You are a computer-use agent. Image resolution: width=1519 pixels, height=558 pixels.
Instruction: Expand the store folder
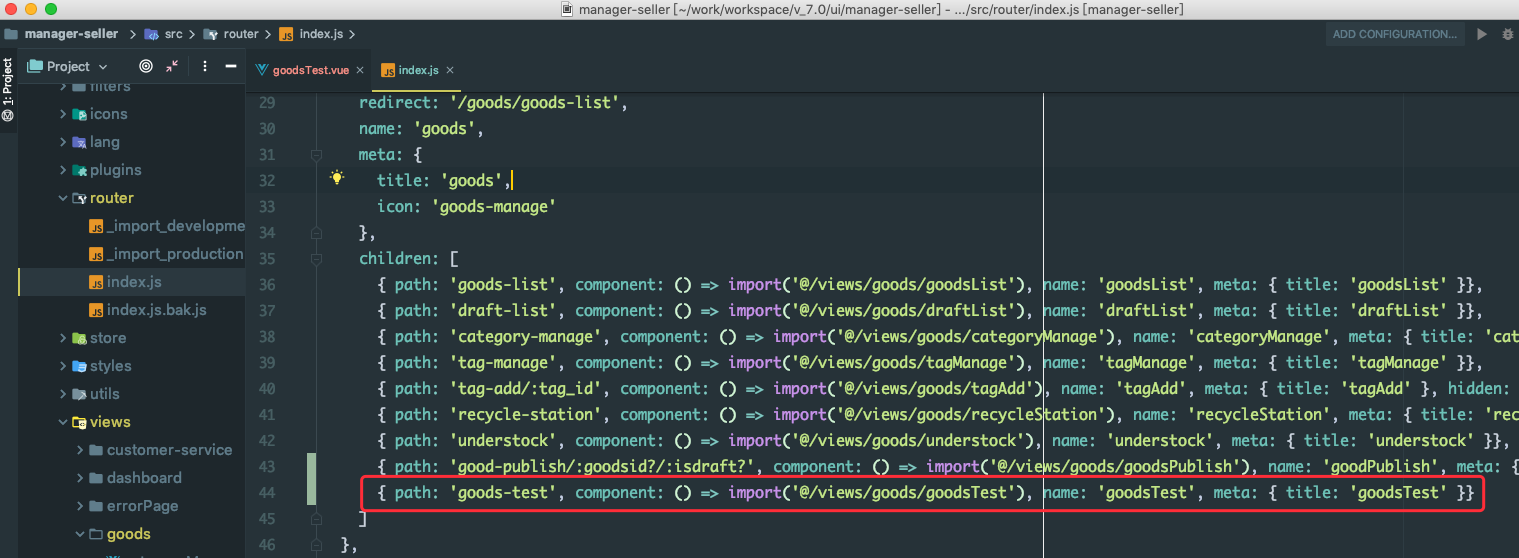click(x=63, y=338)
